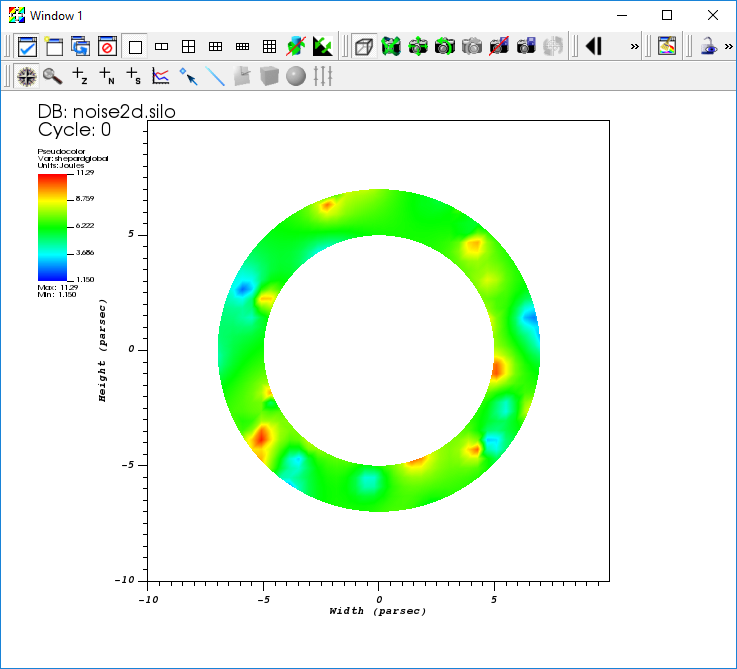Select the Zoom magnifier tool
The height and width of the screenshot is (669, 737).
(53, 76)
